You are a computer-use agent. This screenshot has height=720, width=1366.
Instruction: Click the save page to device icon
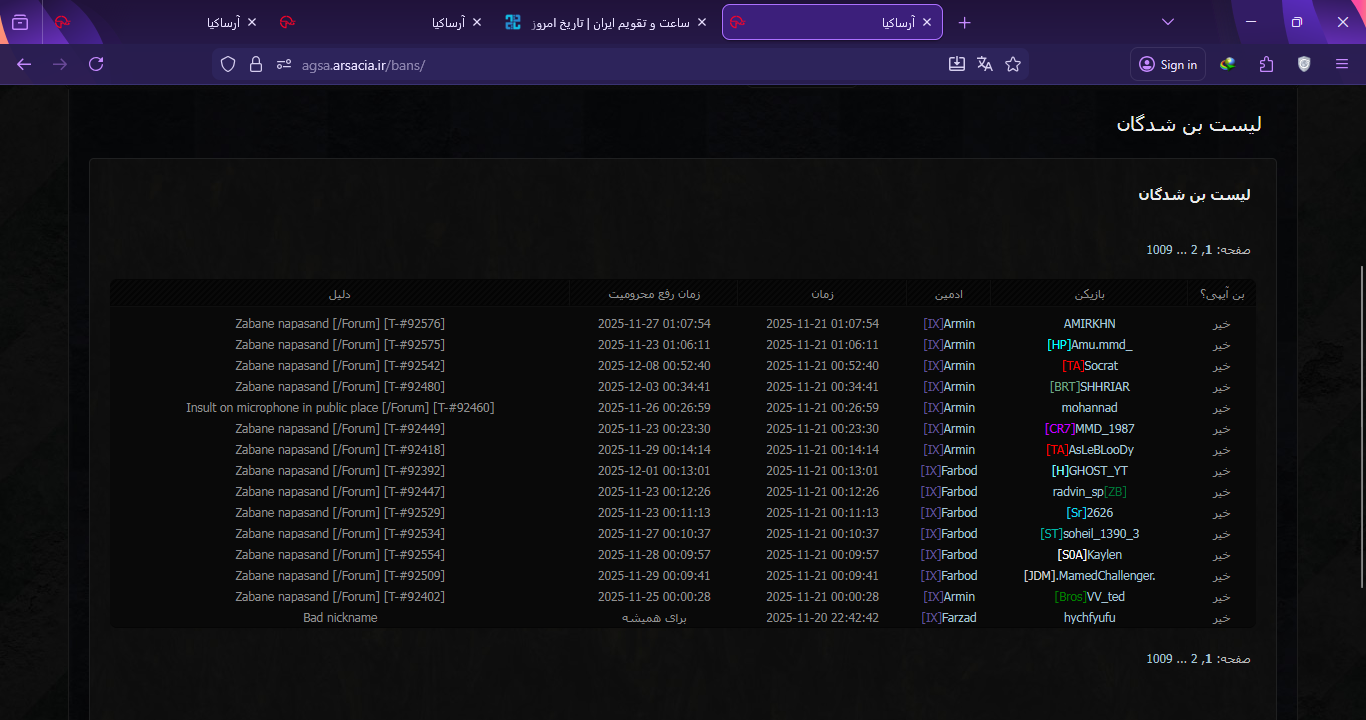coord(956,63)
